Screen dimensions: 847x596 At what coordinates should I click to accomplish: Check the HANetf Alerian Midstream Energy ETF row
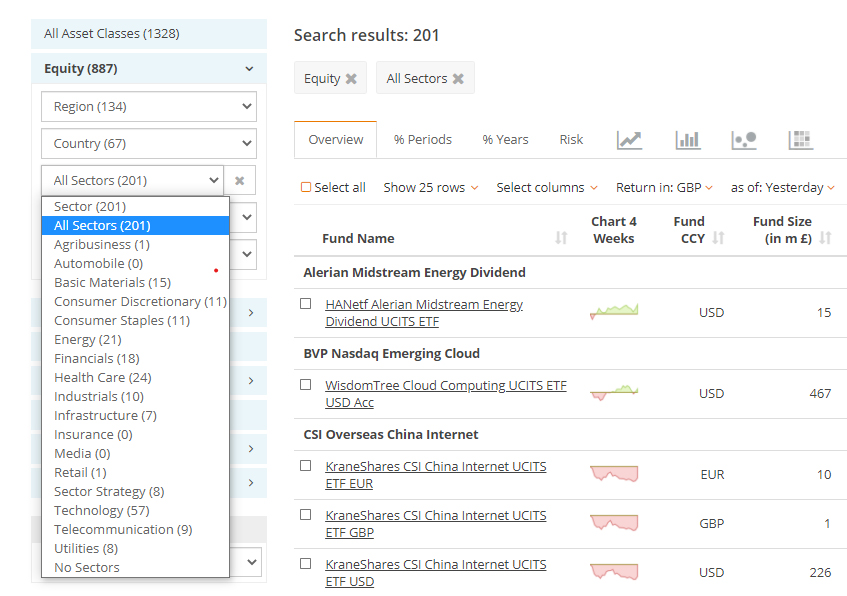pyautogui.click(x=306, y=304)
